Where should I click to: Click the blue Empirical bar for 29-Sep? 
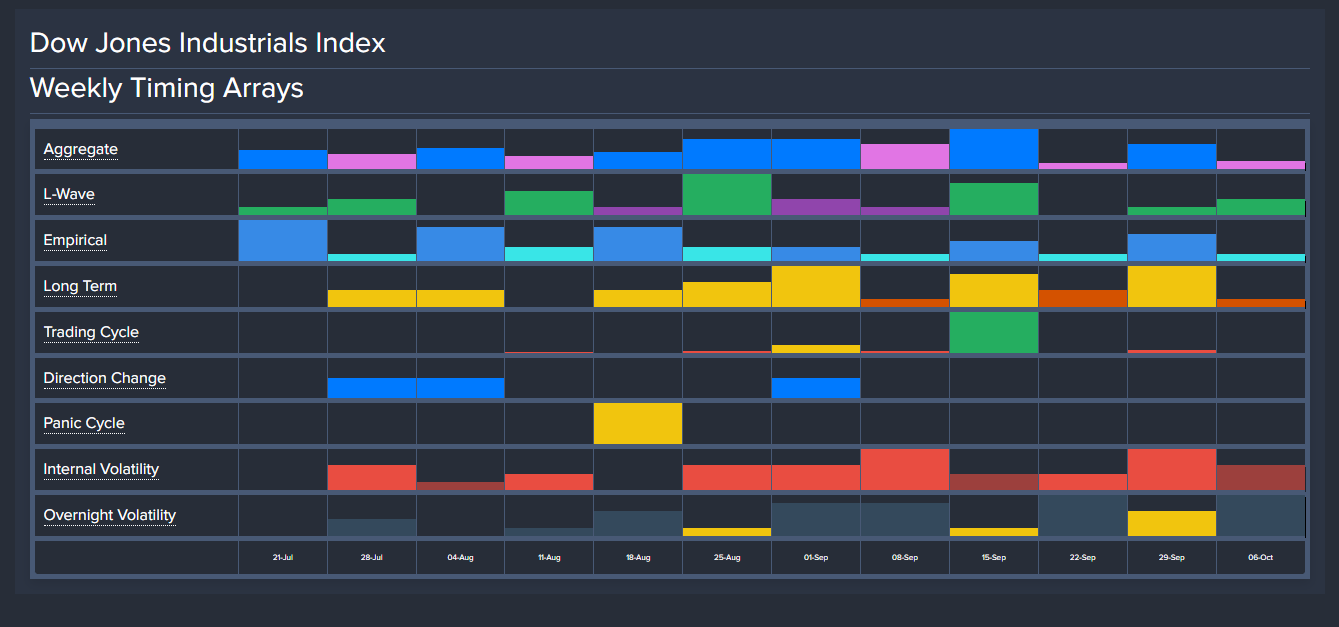pos(1172,248)
